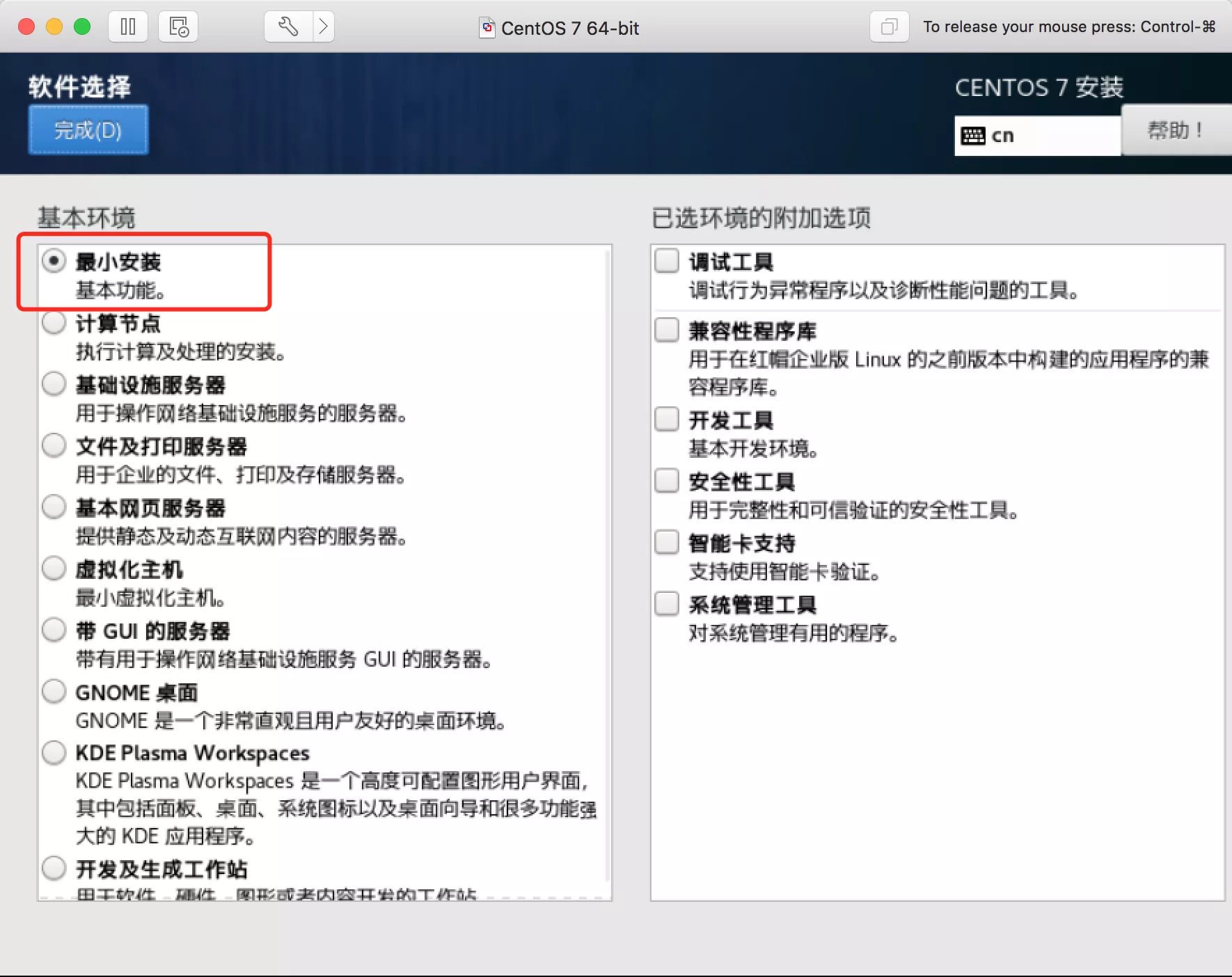Click the CentOS 7 64-bit title icon

pos(487,28)
